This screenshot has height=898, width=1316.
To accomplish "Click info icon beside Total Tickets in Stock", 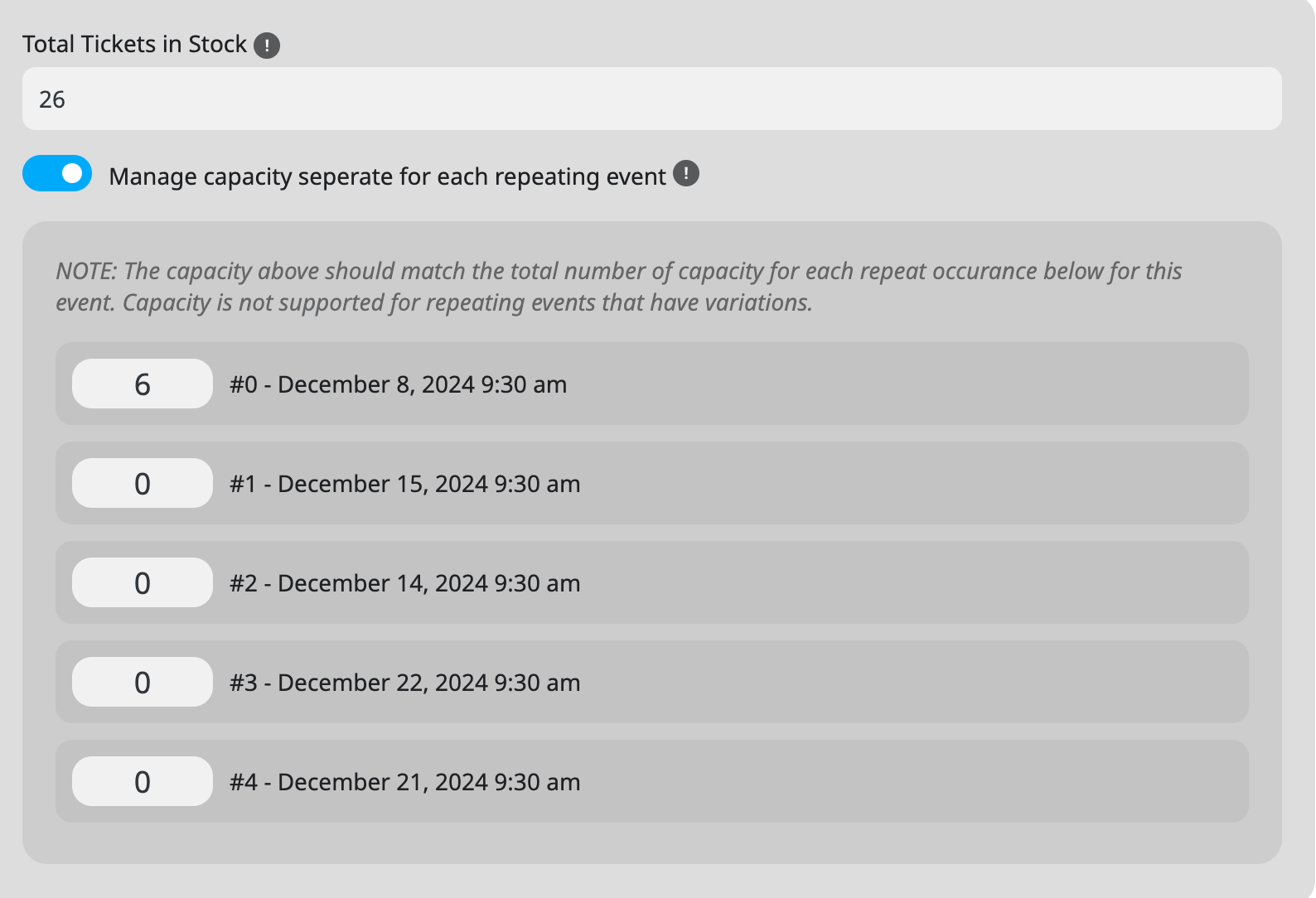I will 267,45.
